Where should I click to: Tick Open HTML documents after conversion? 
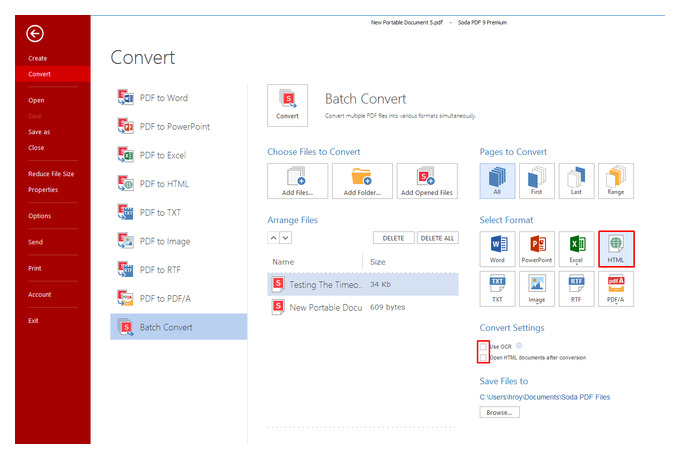tap(483, 357)
